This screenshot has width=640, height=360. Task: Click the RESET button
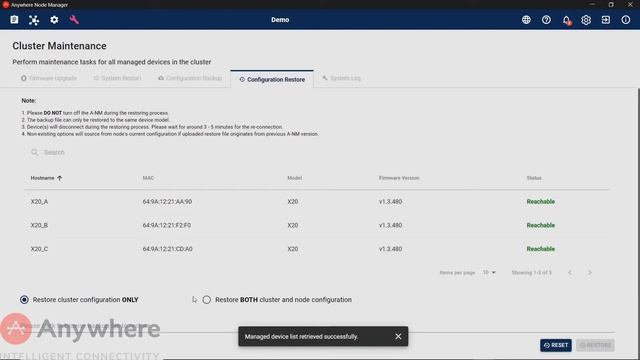coord(556,345)
